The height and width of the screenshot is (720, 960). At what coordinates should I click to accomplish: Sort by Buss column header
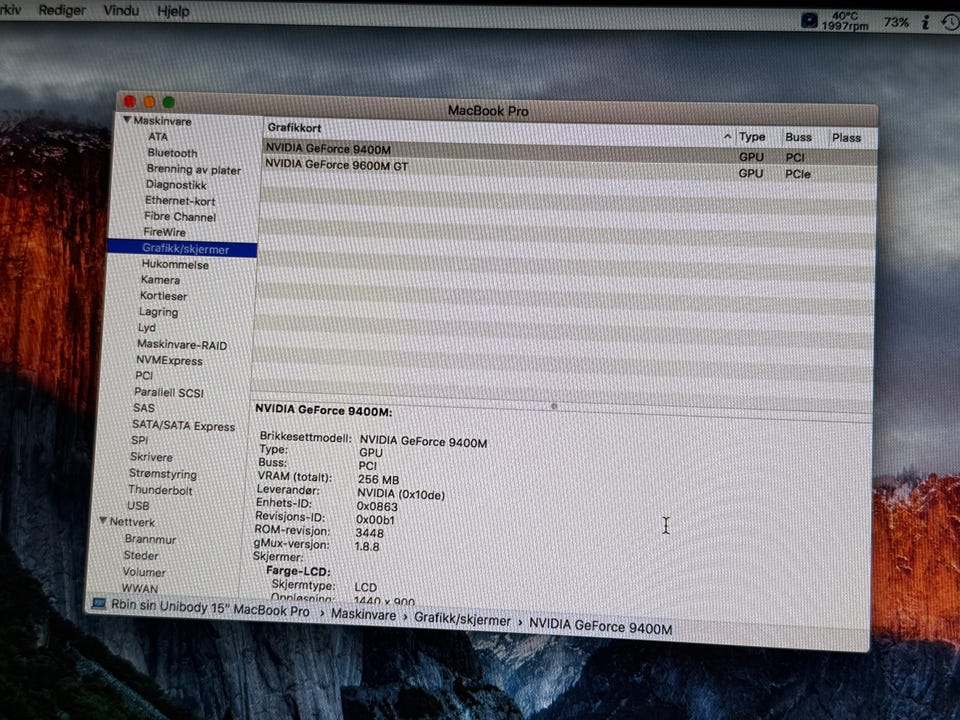coord(798,137)
